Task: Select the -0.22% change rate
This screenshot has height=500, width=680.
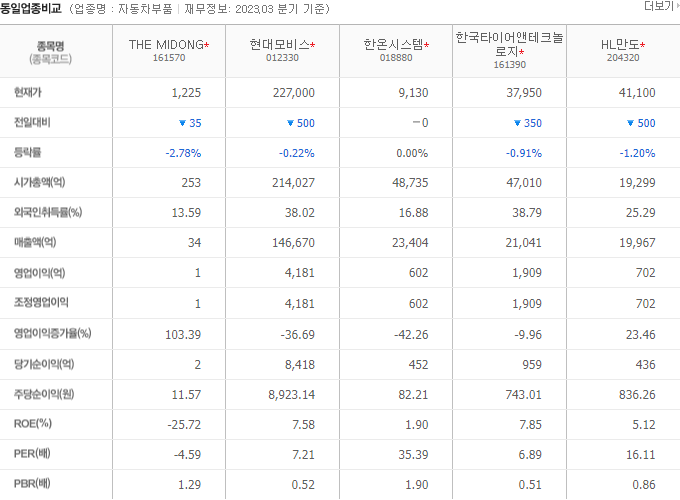Action: (x=297, y=153)
